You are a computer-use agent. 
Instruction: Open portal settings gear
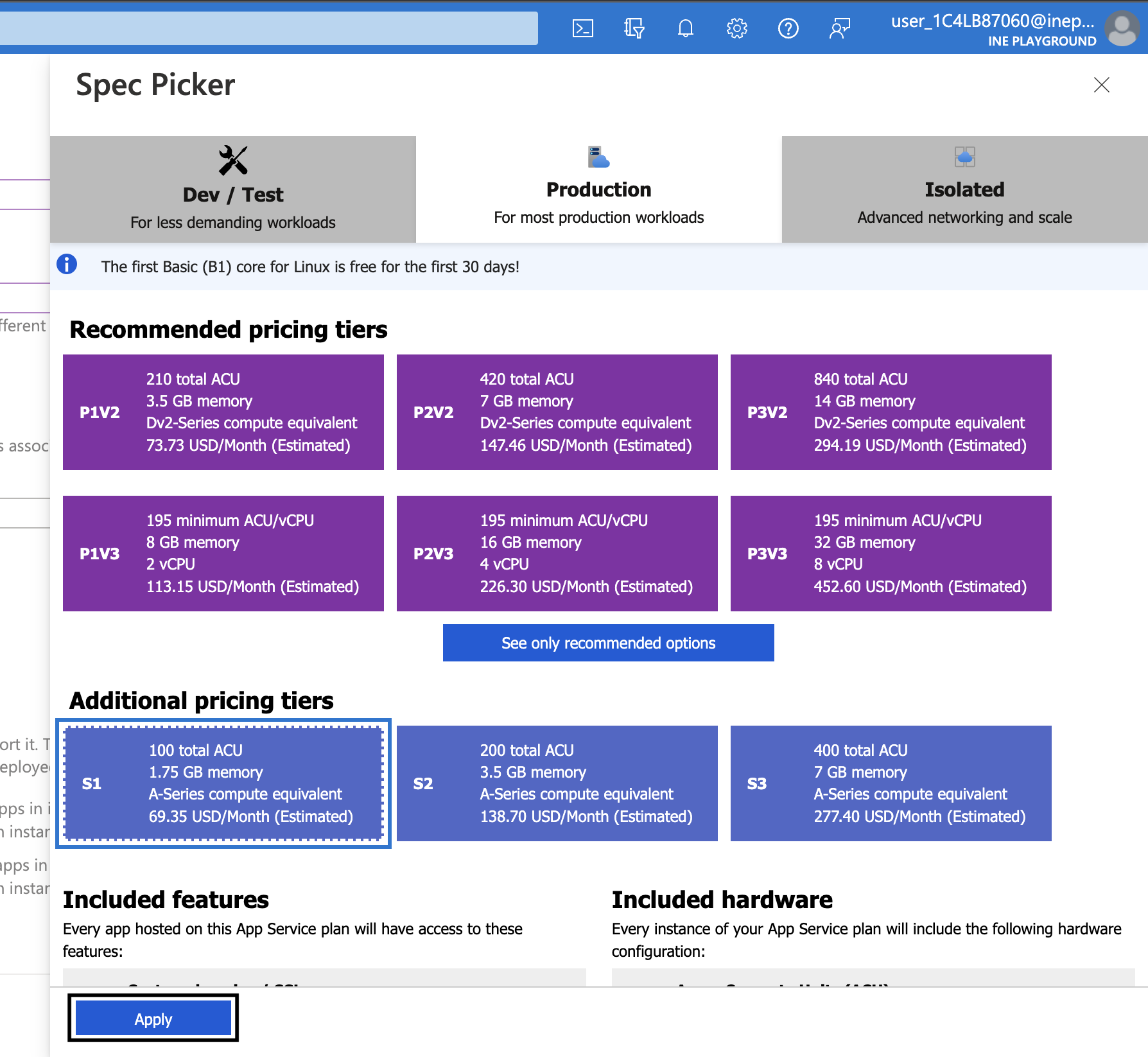point(736,28)
